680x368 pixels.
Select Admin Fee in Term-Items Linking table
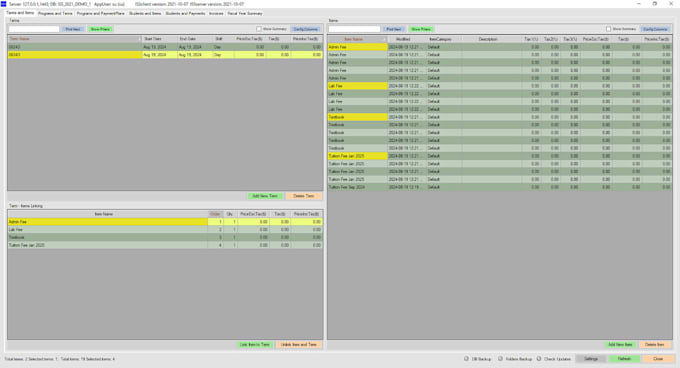(165, 221)
